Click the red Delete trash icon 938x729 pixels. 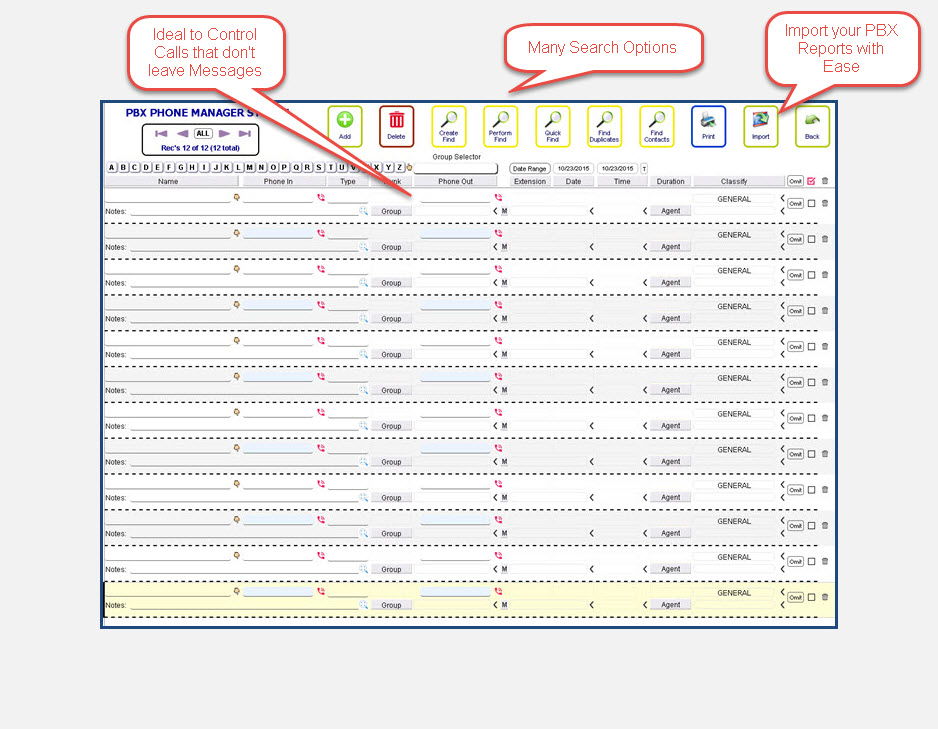click(x=396, y=121)
